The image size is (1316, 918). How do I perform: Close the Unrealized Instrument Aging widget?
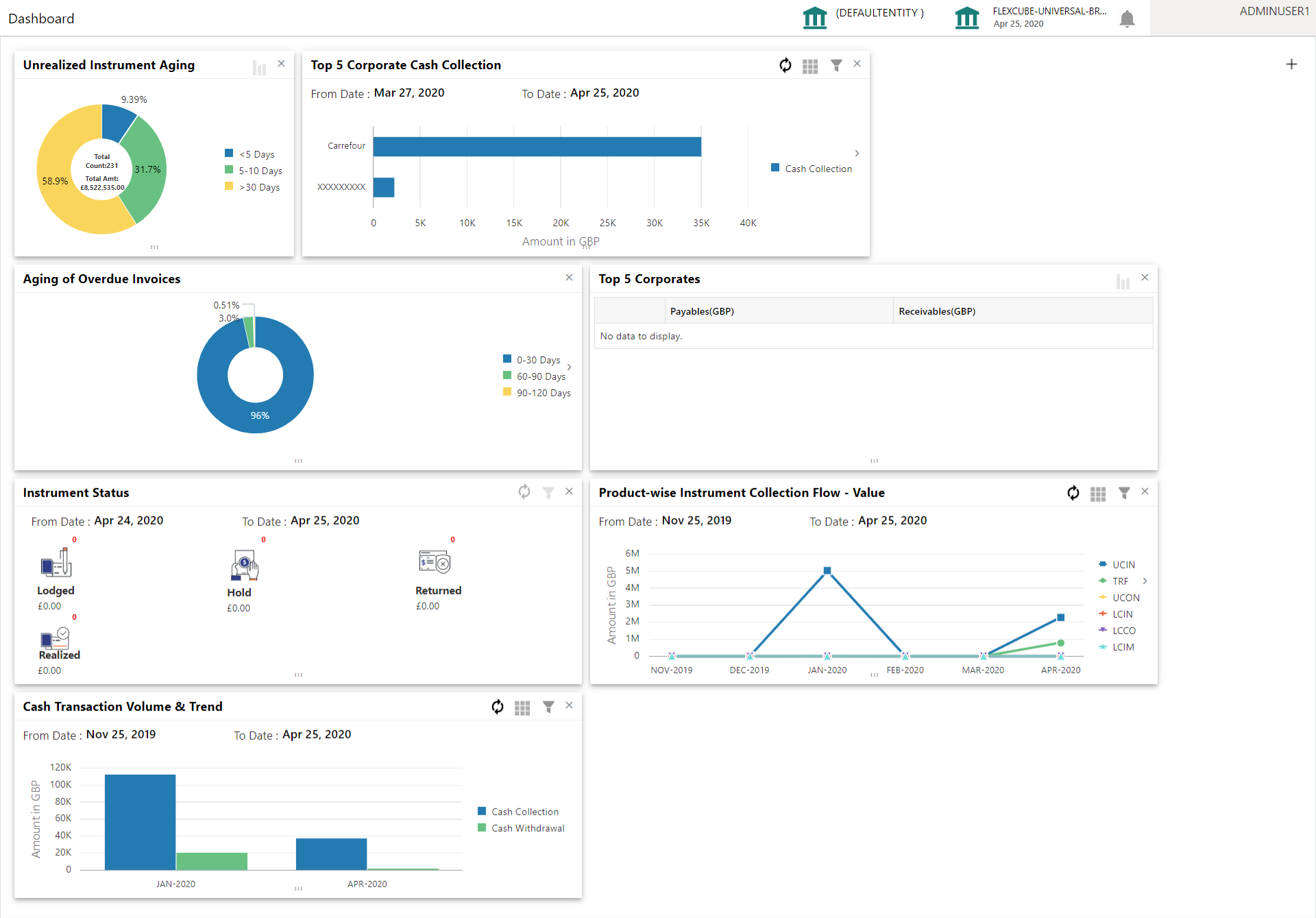click(281, 64)
